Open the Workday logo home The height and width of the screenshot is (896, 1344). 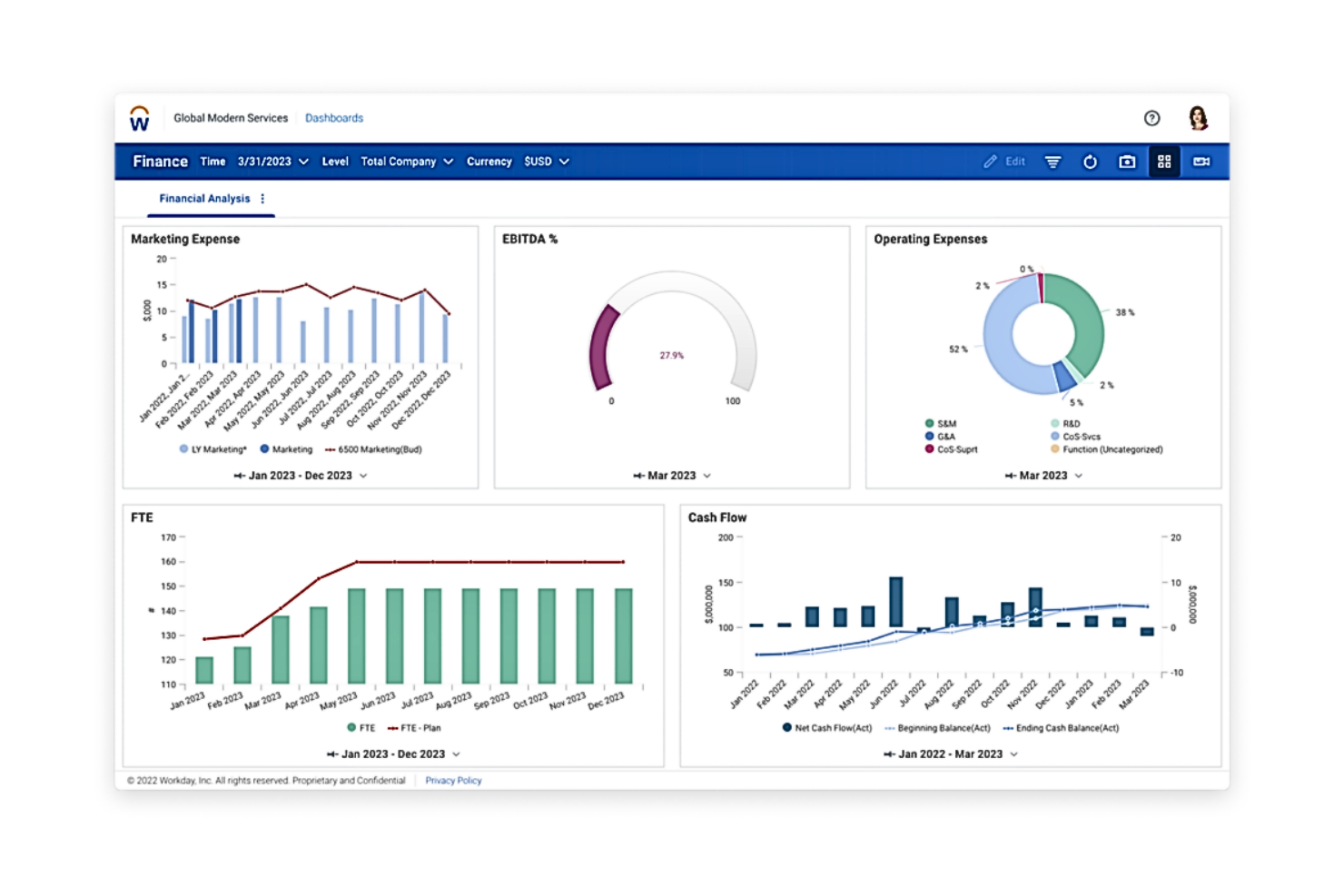pyautogui.click(x=139, y=119)
